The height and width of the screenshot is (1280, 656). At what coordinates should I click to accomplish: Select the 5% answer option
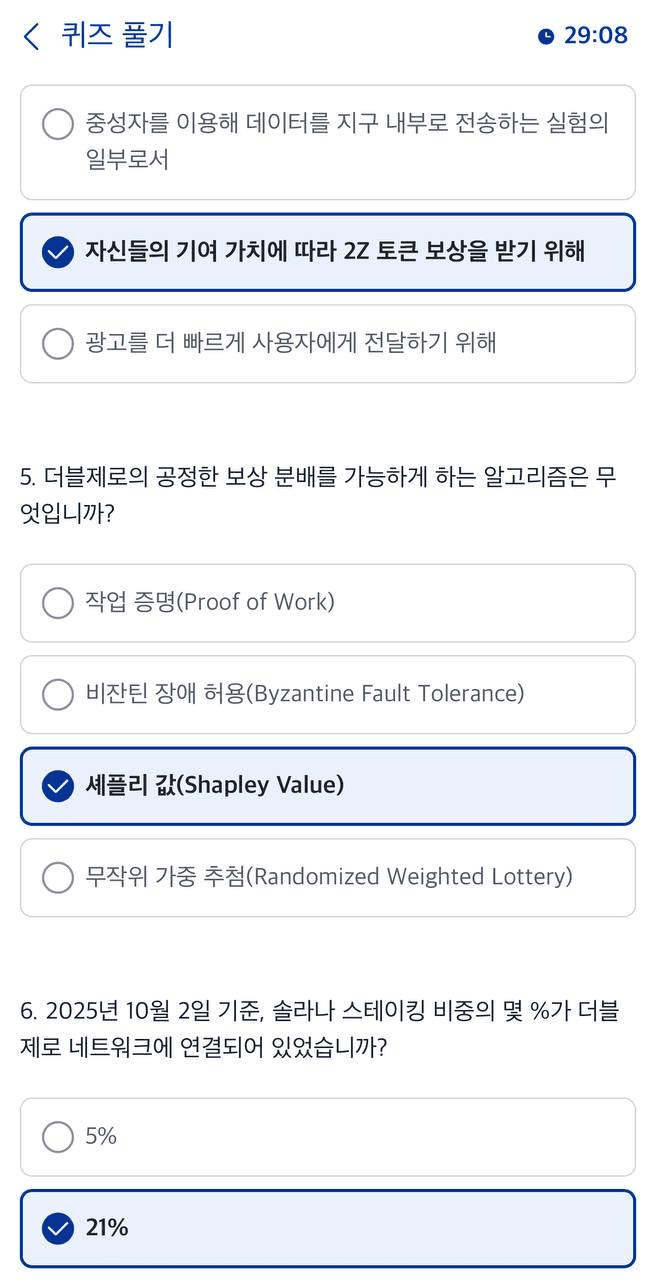[328, 1137]
